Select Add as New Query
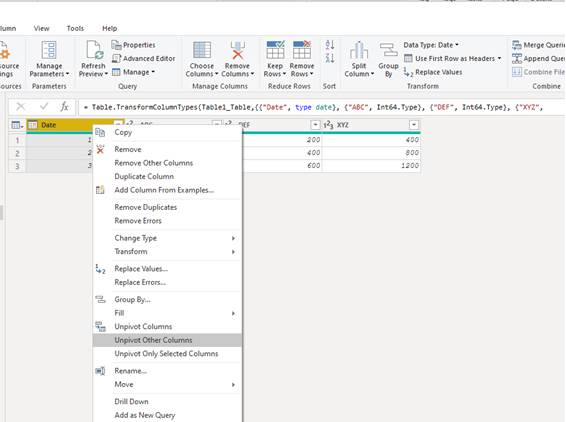The height and width of the screenshot is (422, 566). point(167,415)
